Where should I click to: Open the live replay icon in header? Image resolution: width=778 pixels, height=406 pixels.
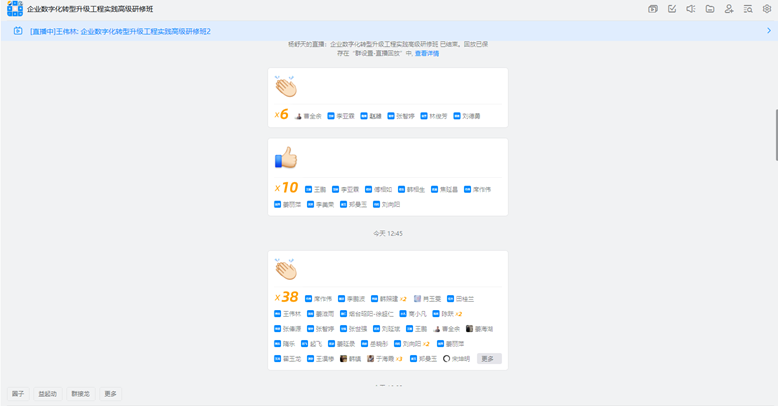(653, 9)
